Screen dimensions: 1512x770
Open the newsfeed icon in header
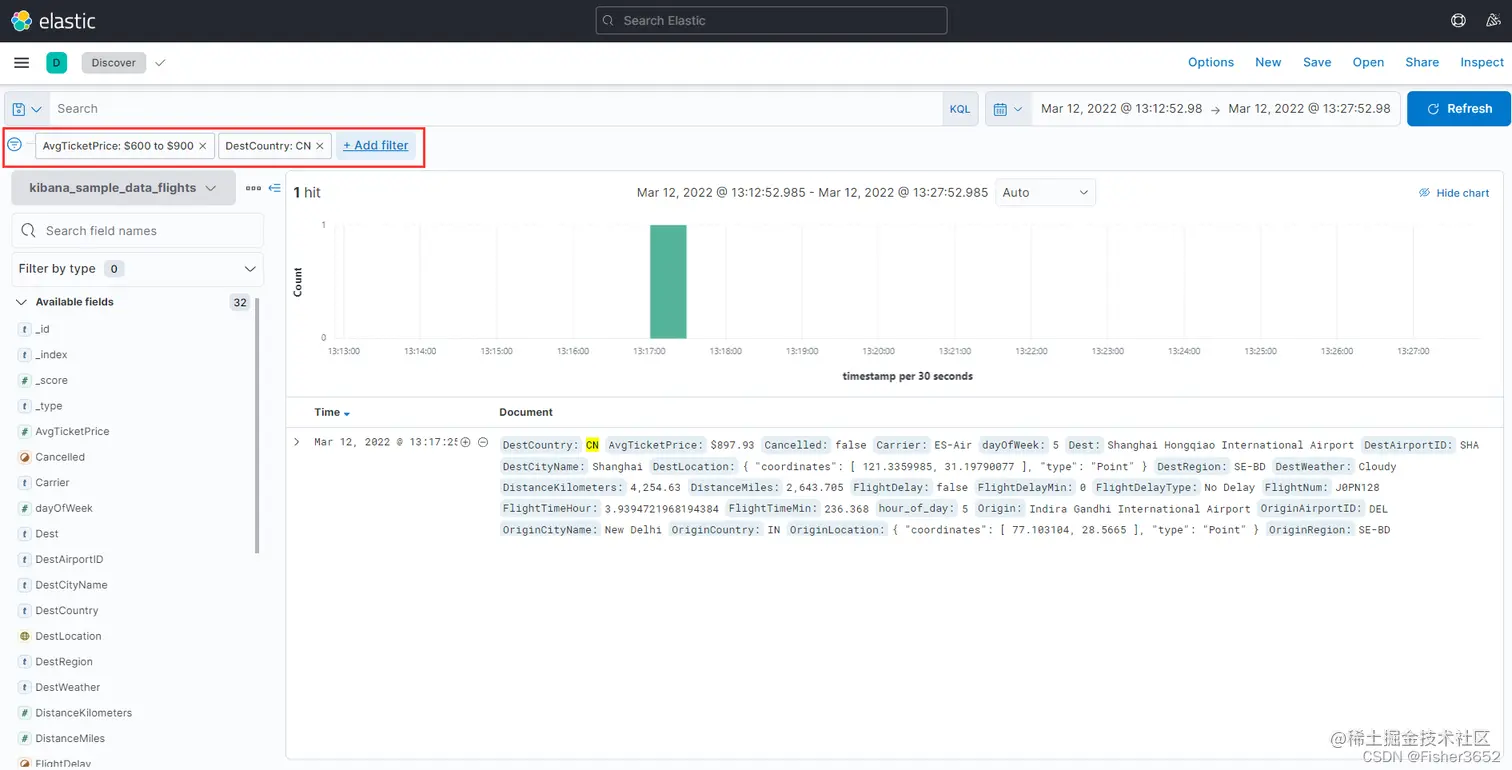coord(1491,20)
